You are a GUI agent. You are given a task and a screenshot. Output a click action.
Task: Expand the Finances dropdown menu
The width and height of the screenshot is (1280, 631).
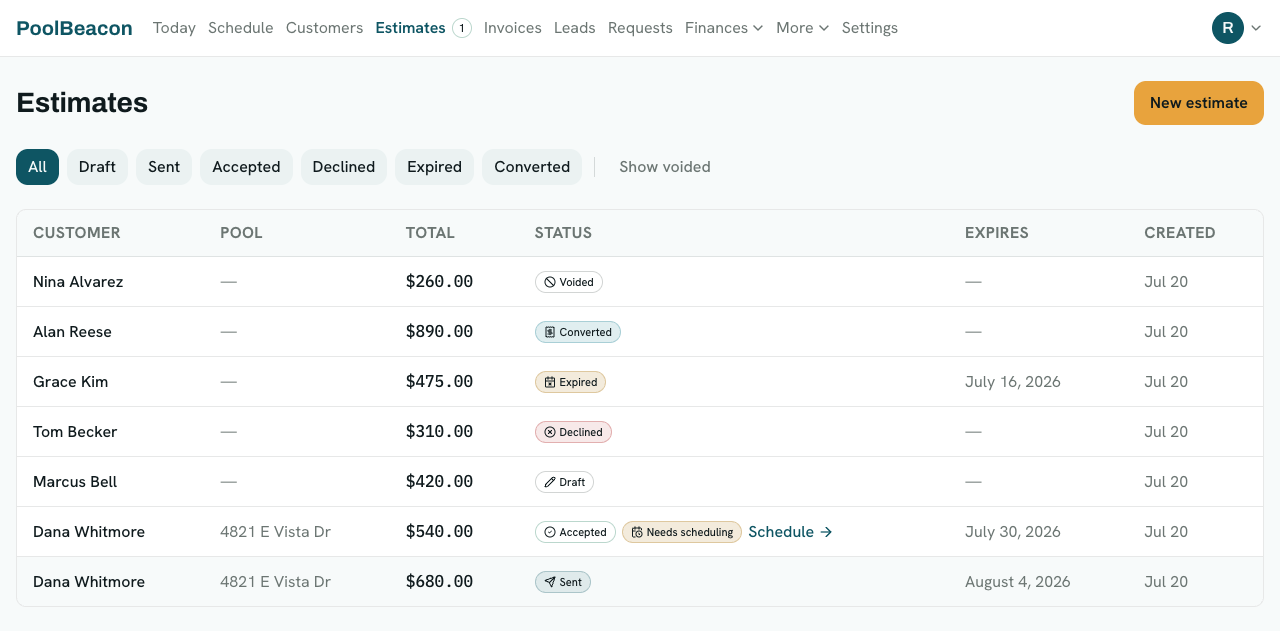point(724,28)
